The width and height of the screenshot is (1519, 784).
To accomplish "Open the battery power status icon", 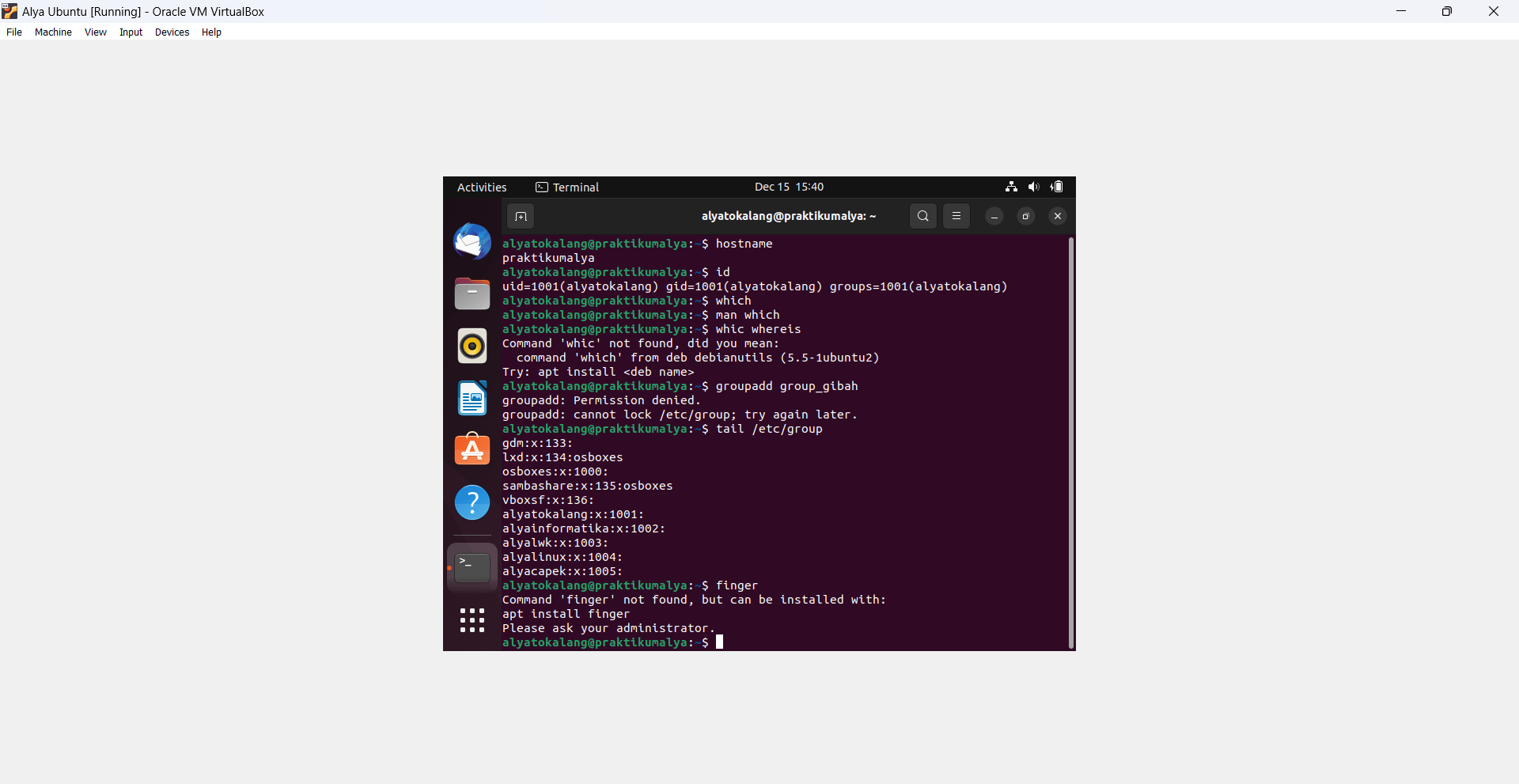I will 1057,187.
